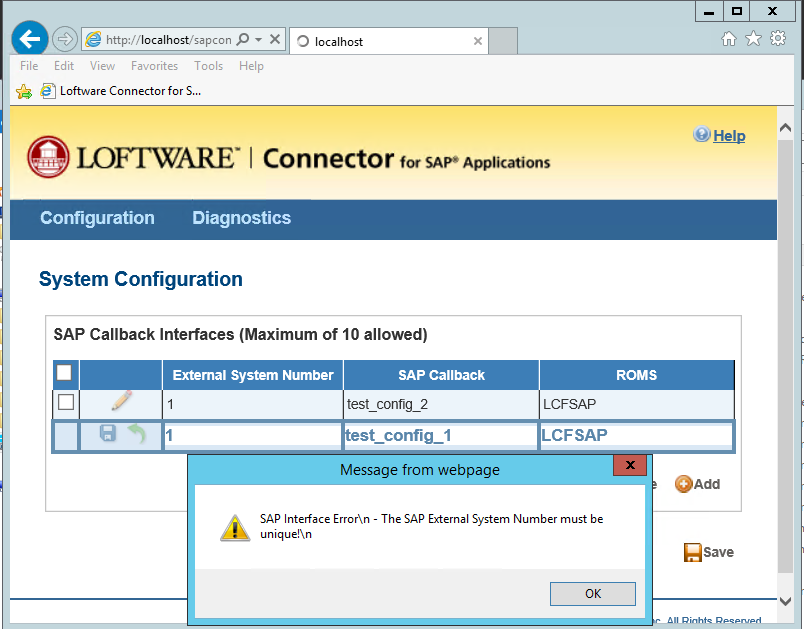Open the Tools menu
This screenshot has height=629, width=804.
[208, 66]
